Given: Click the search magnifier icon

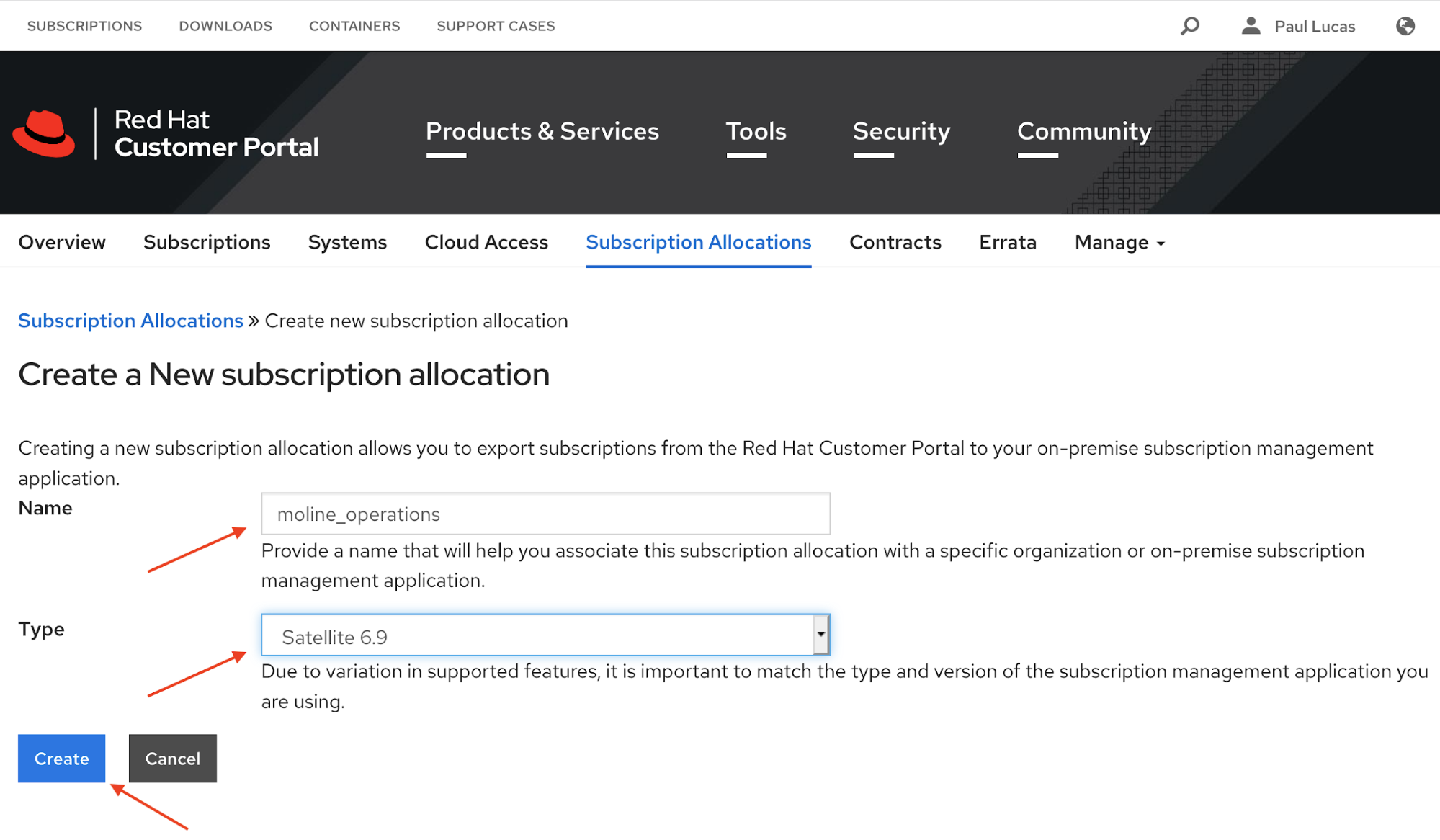Looking at the screenshot, I should (1190, 26).
